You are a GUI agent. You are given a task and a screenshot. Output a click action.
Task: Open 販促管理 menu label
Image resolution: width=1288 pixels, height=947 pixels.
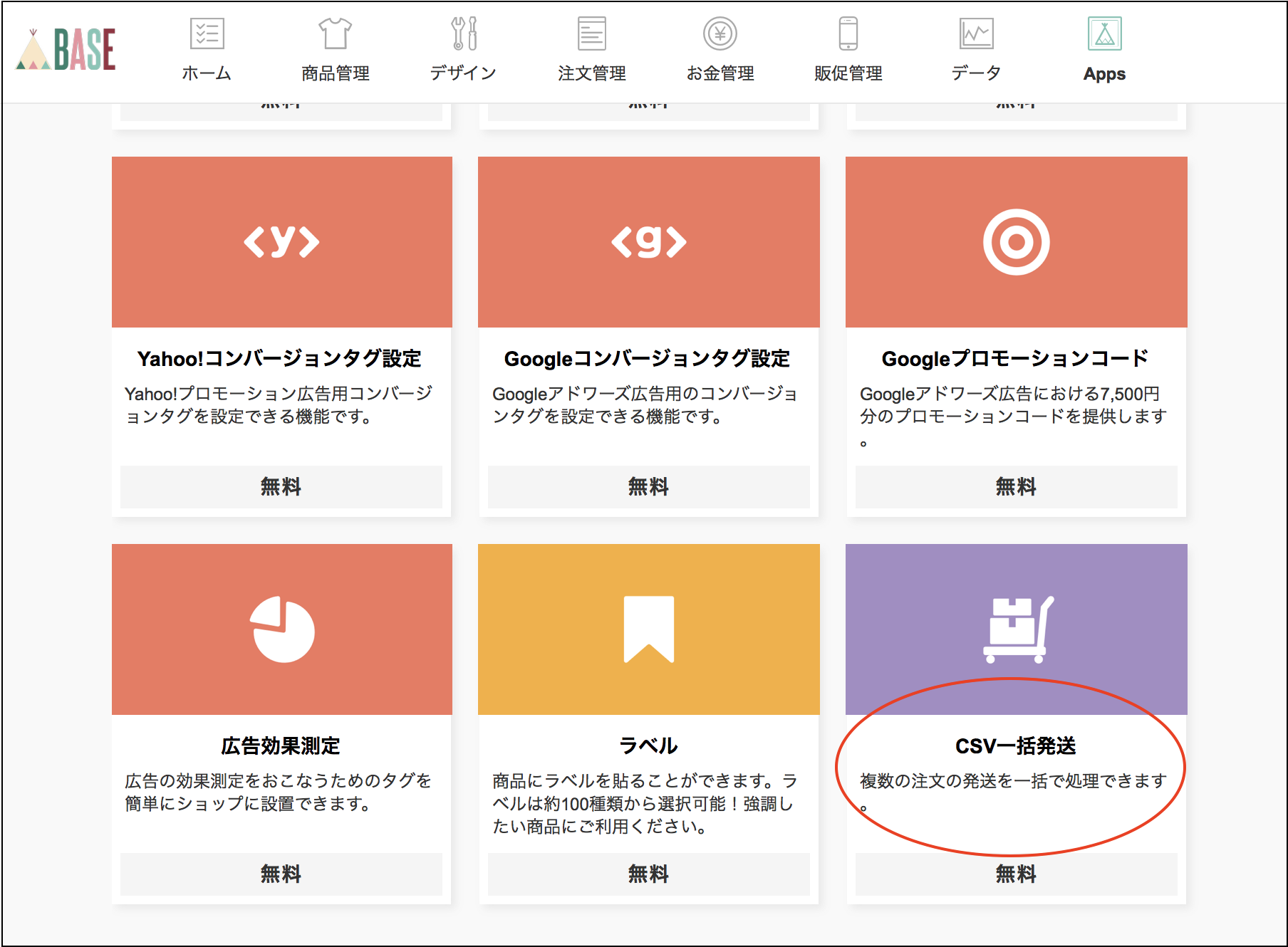tap(848, 73)
